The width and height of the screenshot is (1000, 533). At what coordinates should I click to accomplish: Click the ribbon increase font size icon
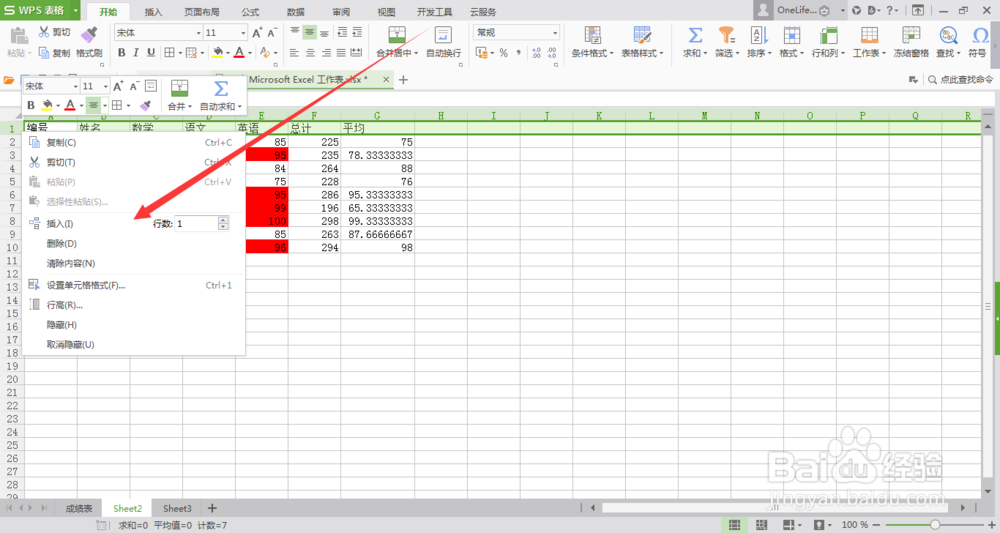point(257,33)
